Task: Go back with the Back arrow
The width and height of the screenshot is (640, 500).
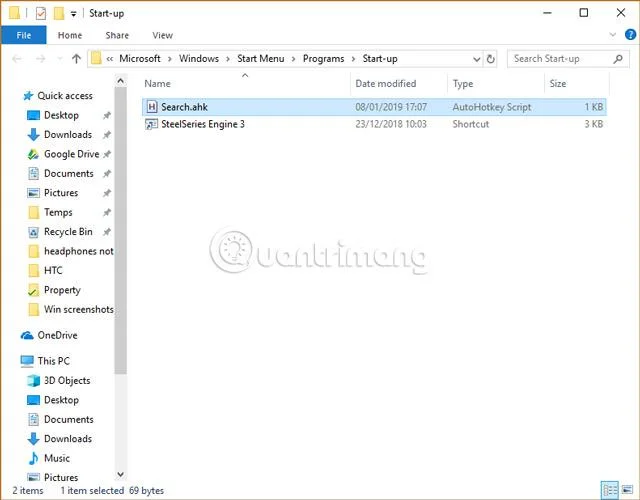Action: (x=17, y=59)
